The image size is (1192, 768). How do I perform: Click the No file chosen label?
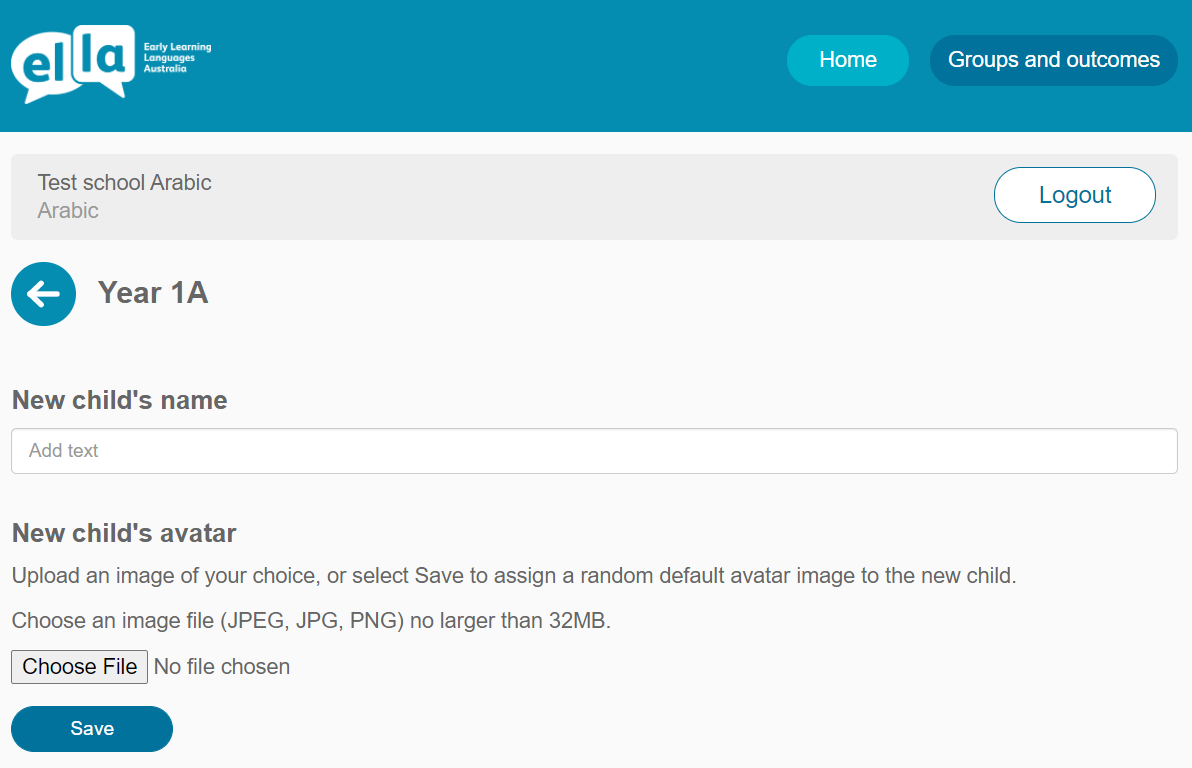click(222, 667)
